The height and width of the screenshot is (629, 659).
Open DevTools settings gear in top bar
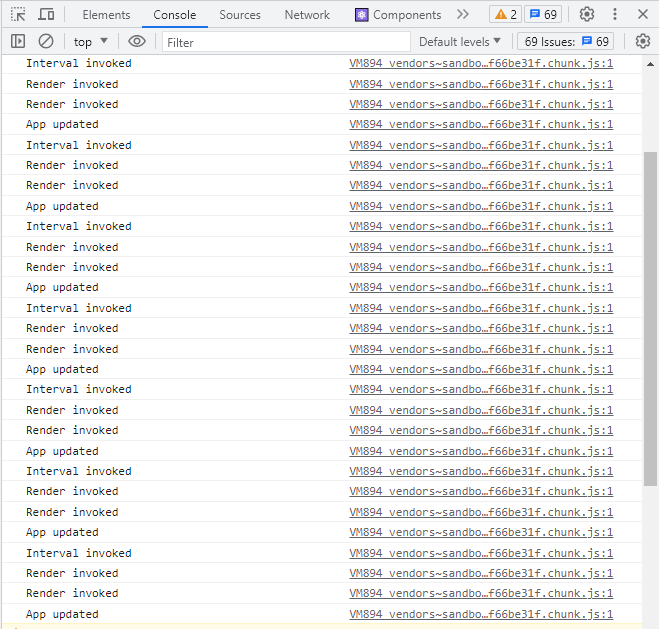pyautogui.click(x=587, y=14)
